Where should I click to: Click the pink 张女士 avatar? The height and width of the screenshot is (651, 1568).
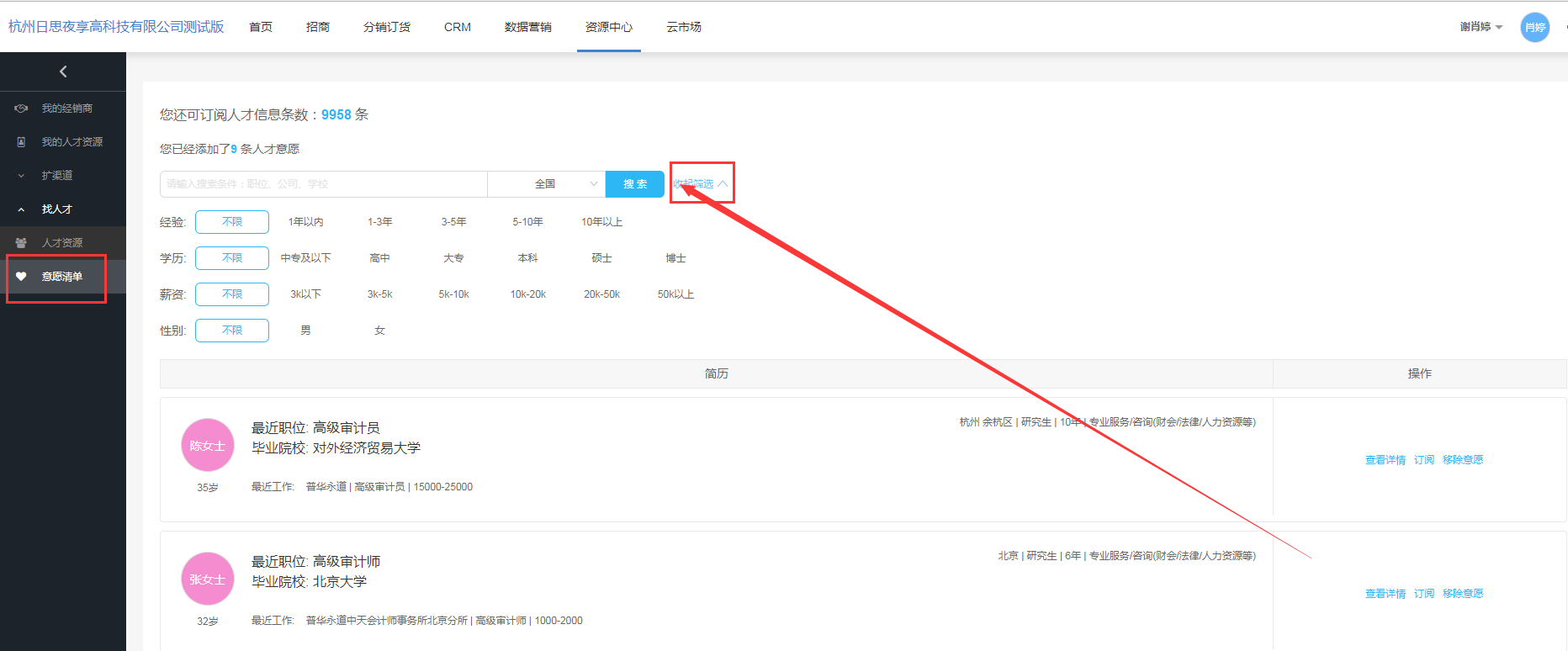(x=207, y=579)
